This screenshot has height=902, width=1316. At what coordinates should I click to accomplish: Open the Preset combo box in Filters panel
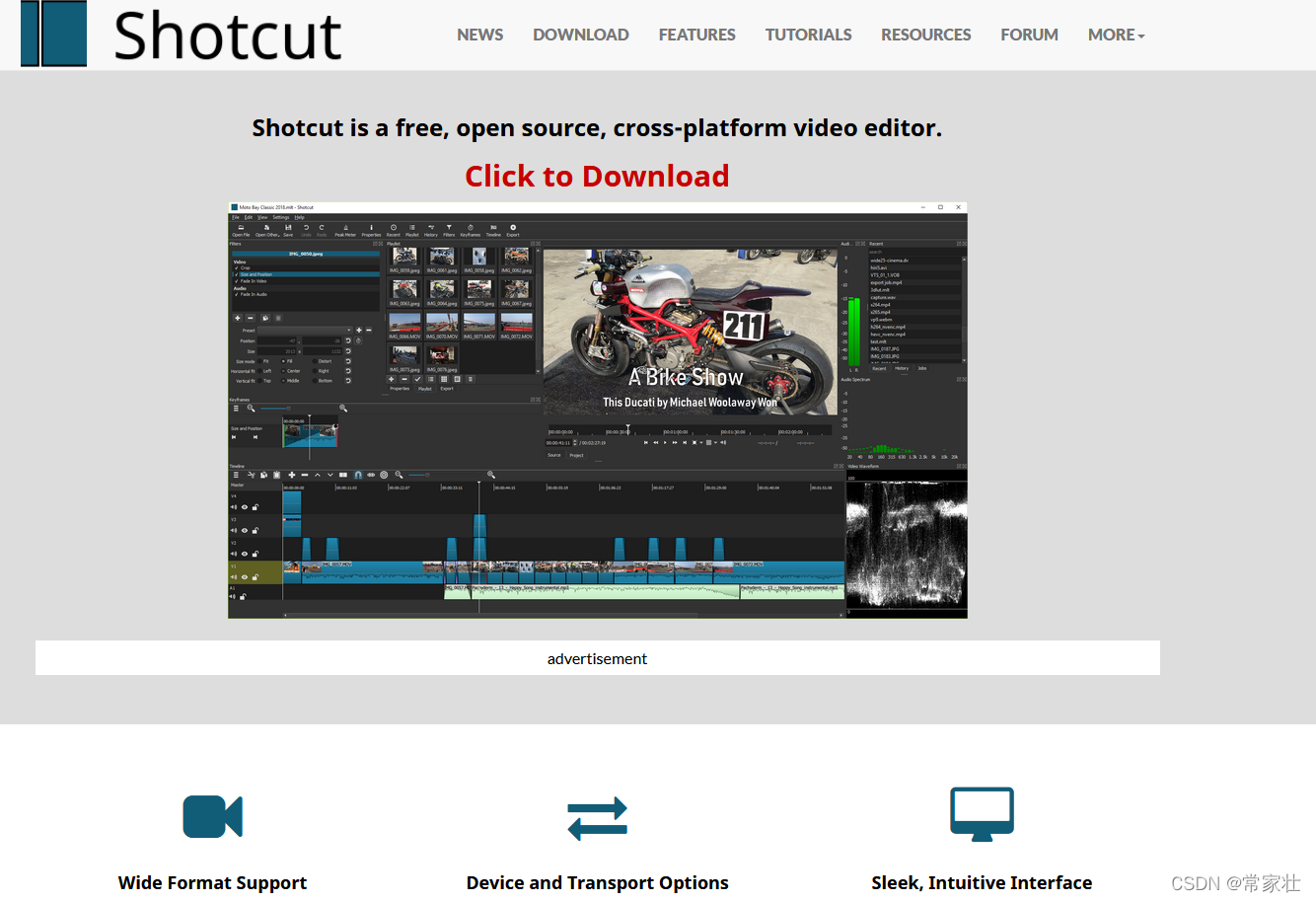[x=305, y=331]
